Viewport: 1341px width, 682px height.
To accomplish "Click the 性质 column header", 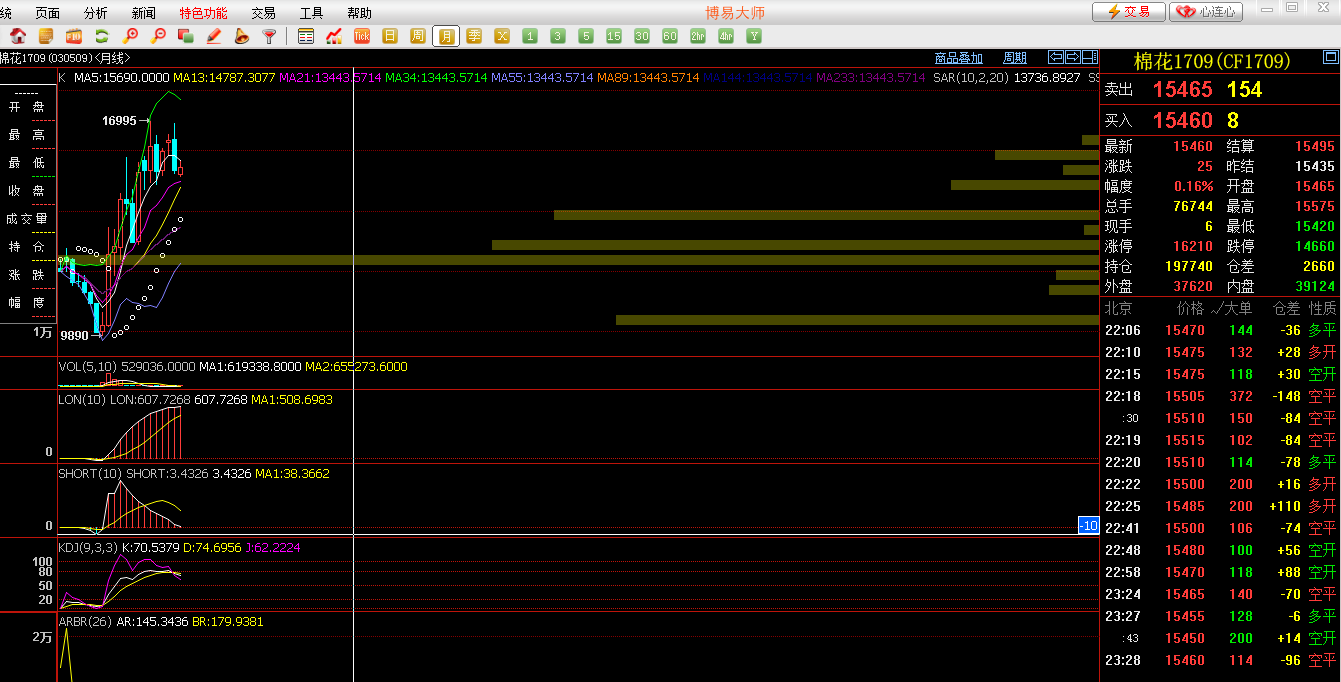I will [1322, 309].
